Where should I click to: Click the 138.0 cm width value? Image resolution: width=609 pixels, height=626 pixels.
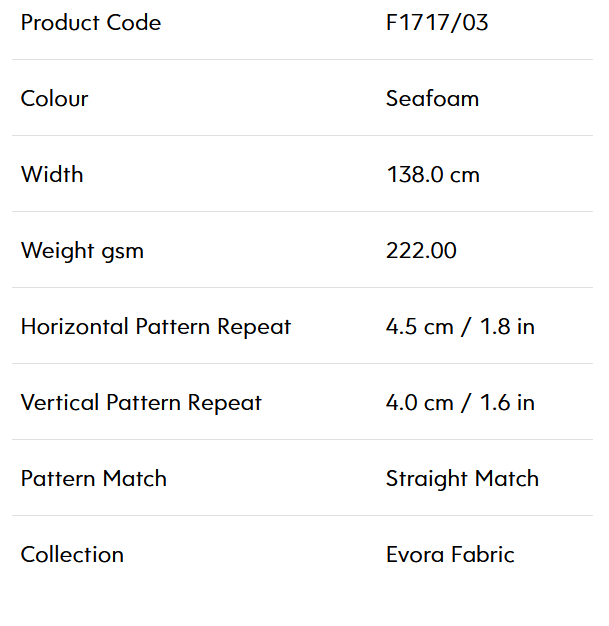(433, 174)
